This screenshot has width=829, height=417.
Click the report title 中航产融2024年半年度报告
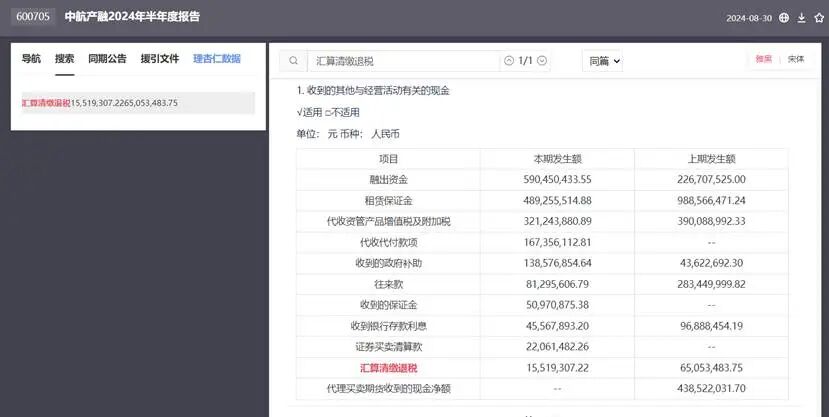pos(132,16)
